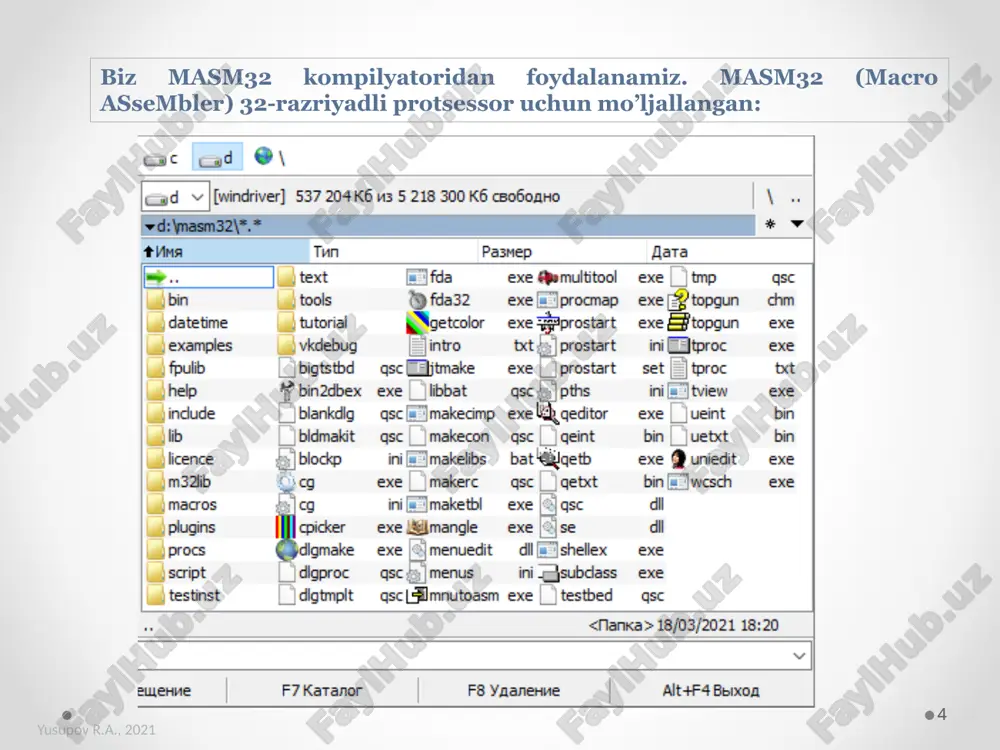Image resolution: width=1000 pixels, height=750 pixels.
Task: Select the fda32 exe icon
Action: pos(417,300)
